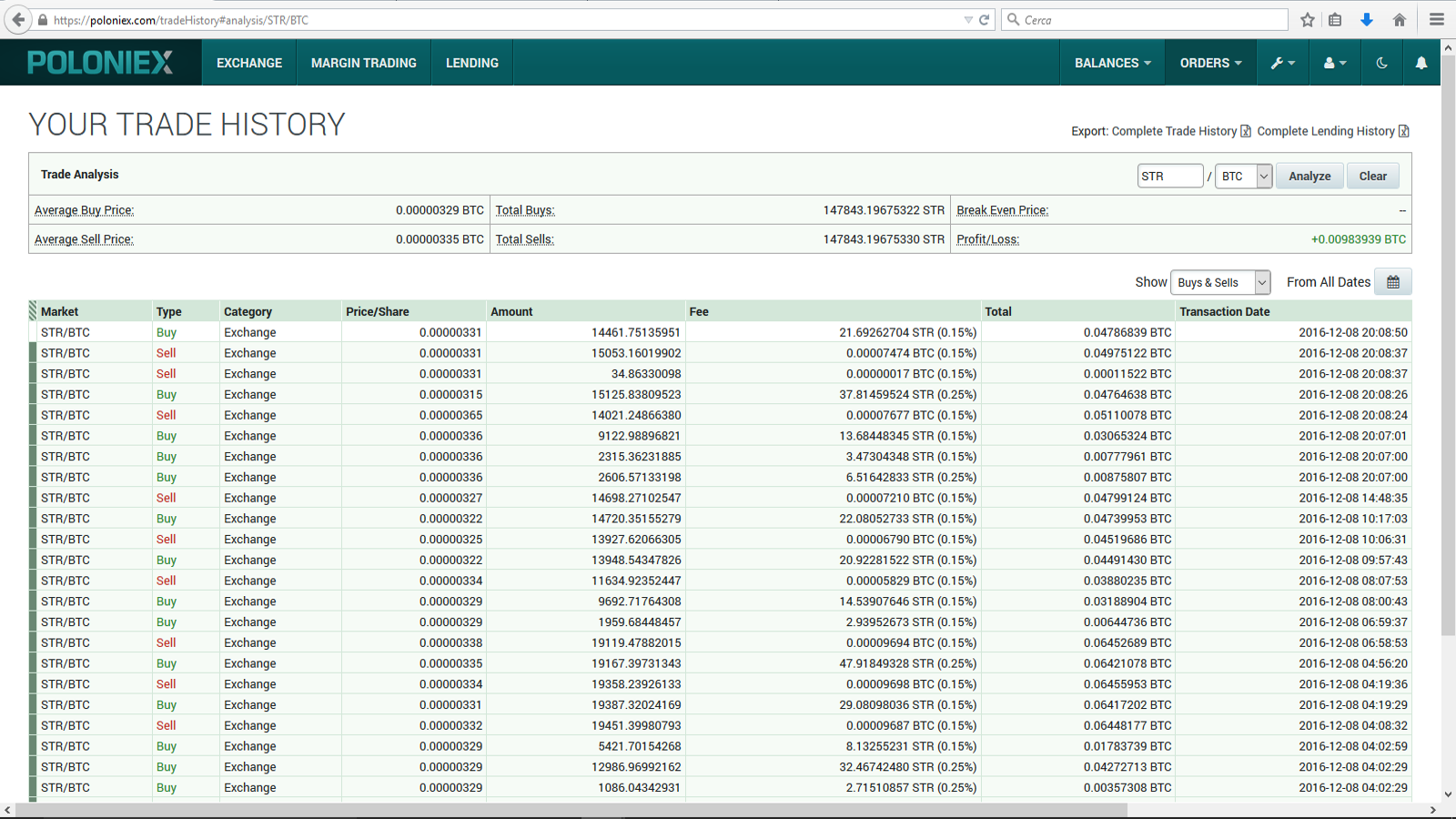
Task: Open the Buys & Sells filter dropdown
Action: click(x=1220, y=282)
